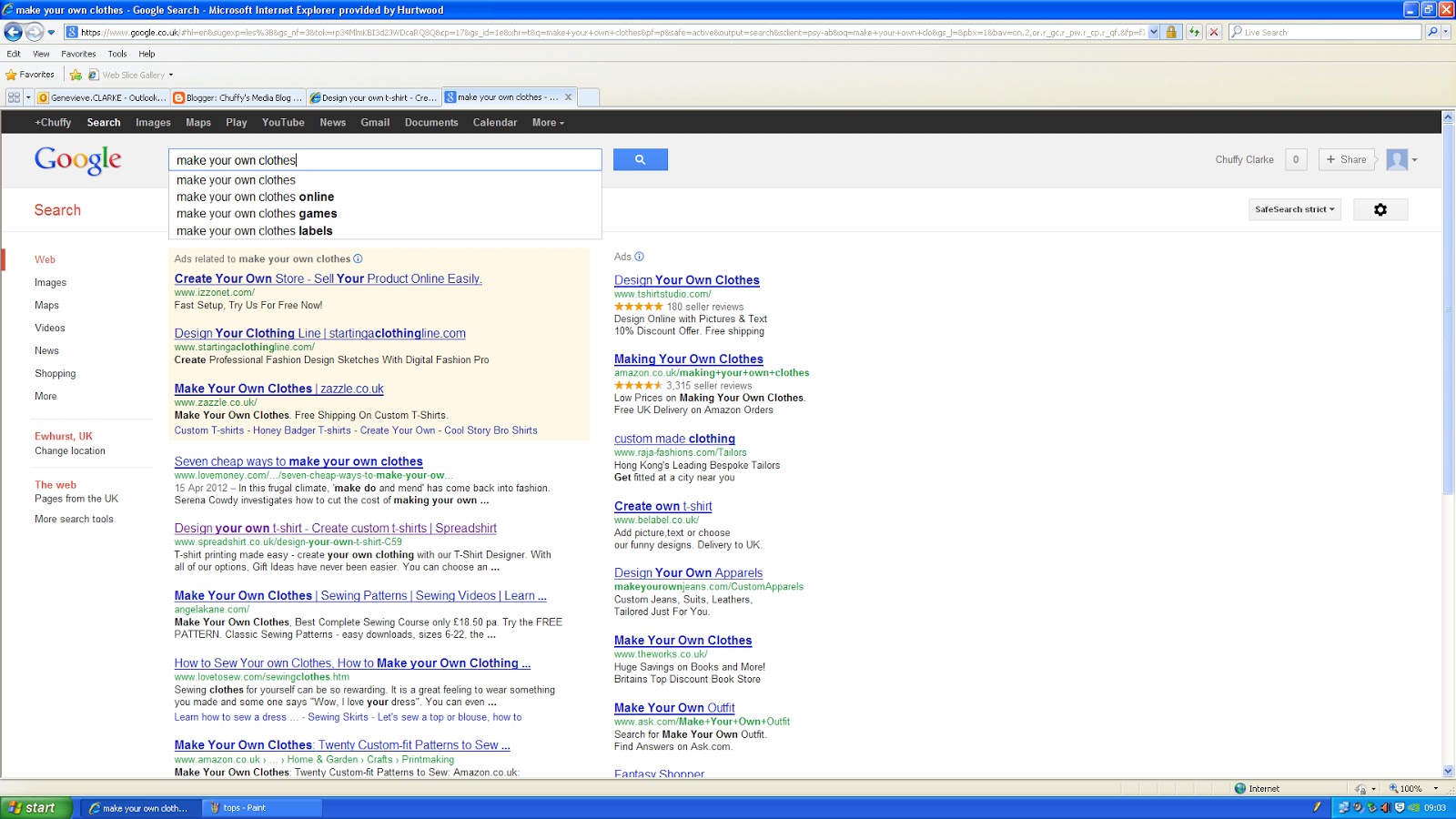Click the + Share button
Screen dimensions: 1456x819
tap(1346, 159)
